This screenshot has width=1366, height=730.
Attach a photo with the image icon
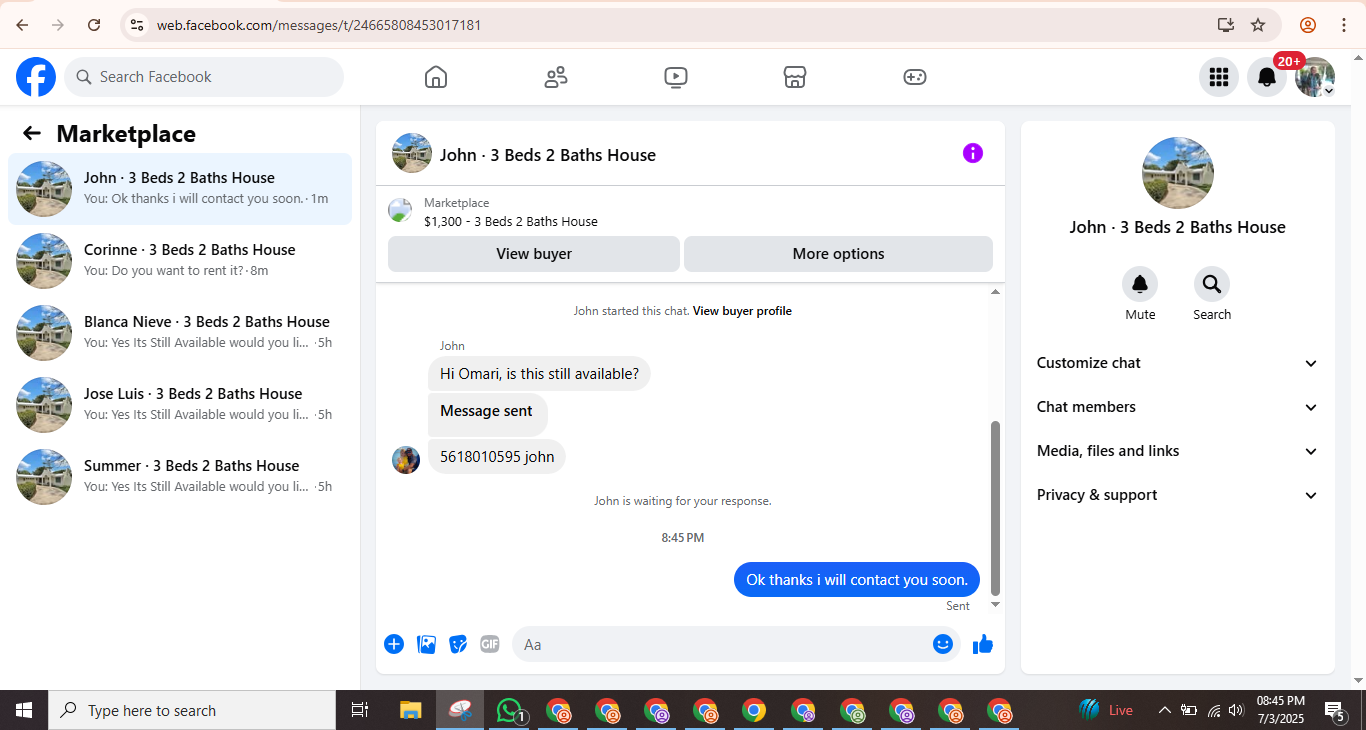(x=427, y=644)
